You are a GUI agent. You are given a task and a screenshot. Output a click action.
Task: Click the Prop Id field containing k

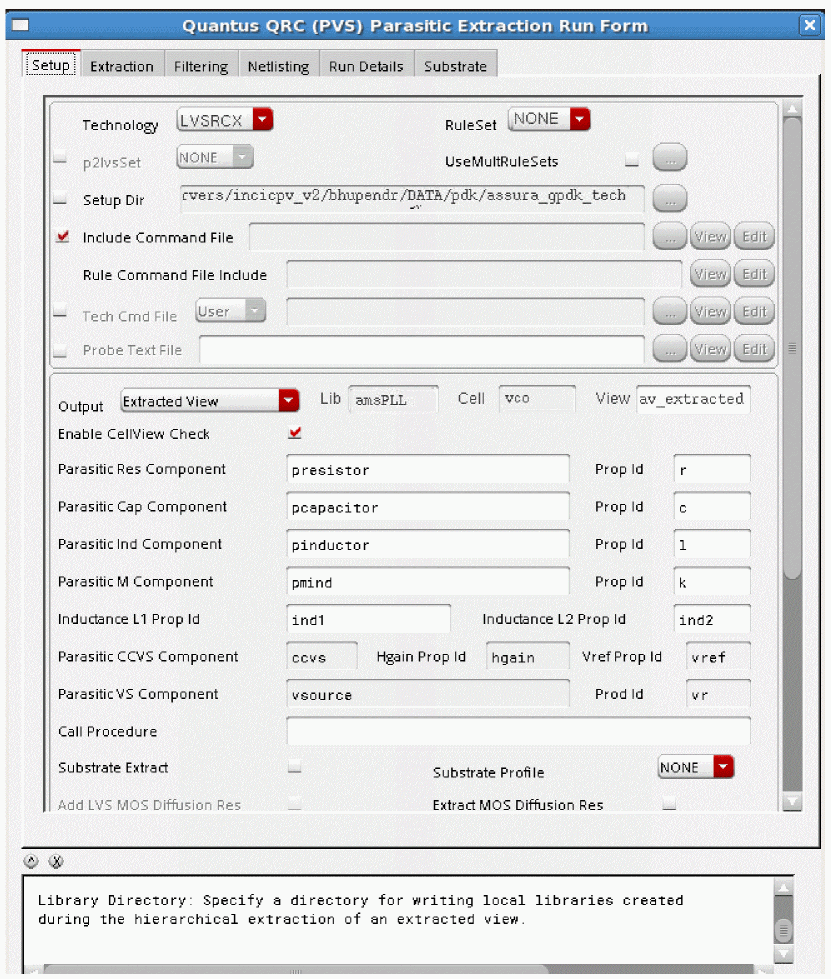pos(712,582)
